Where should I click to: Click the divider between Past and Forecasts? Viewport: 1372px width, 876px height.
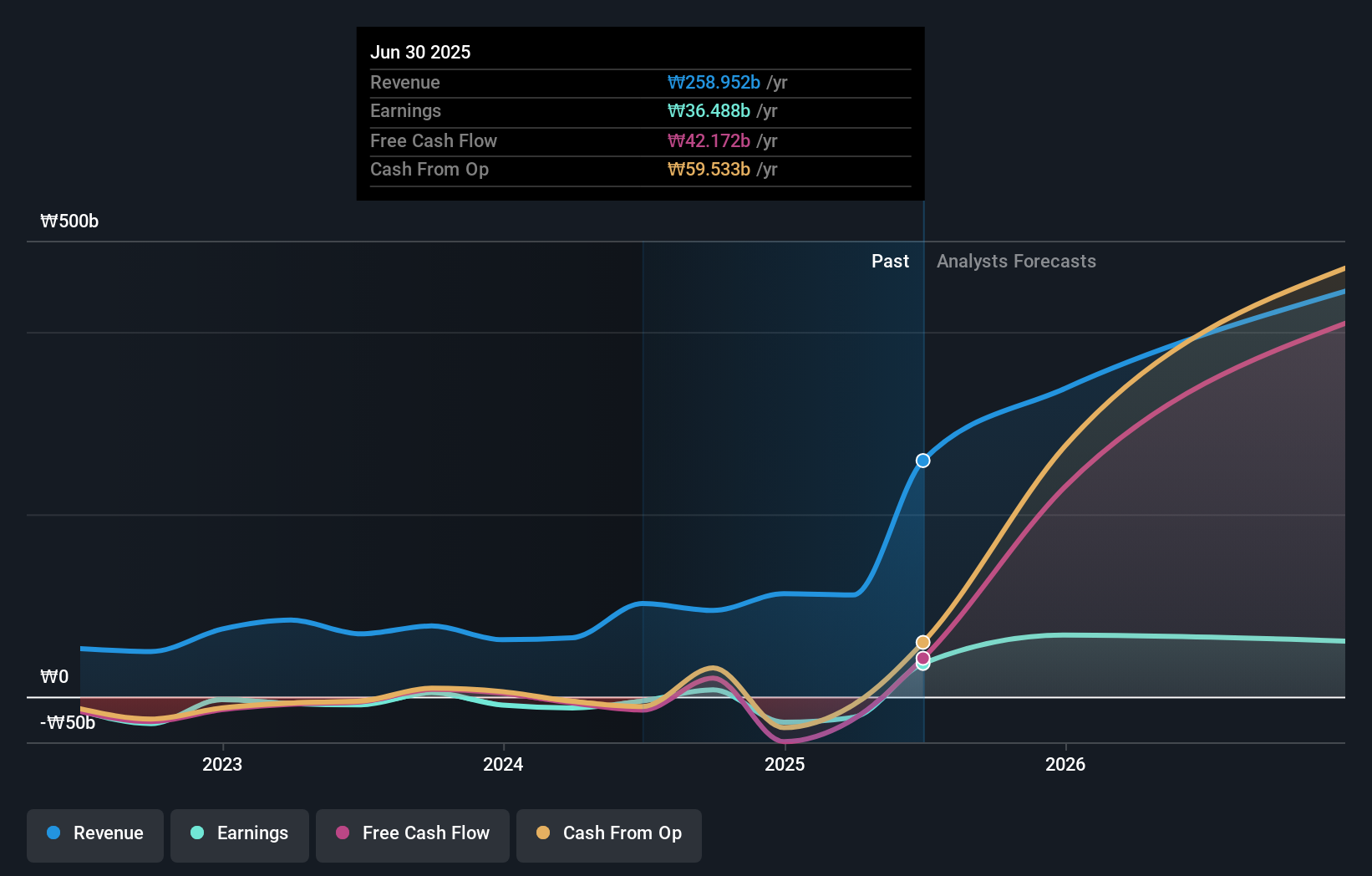tap(923, 468)
